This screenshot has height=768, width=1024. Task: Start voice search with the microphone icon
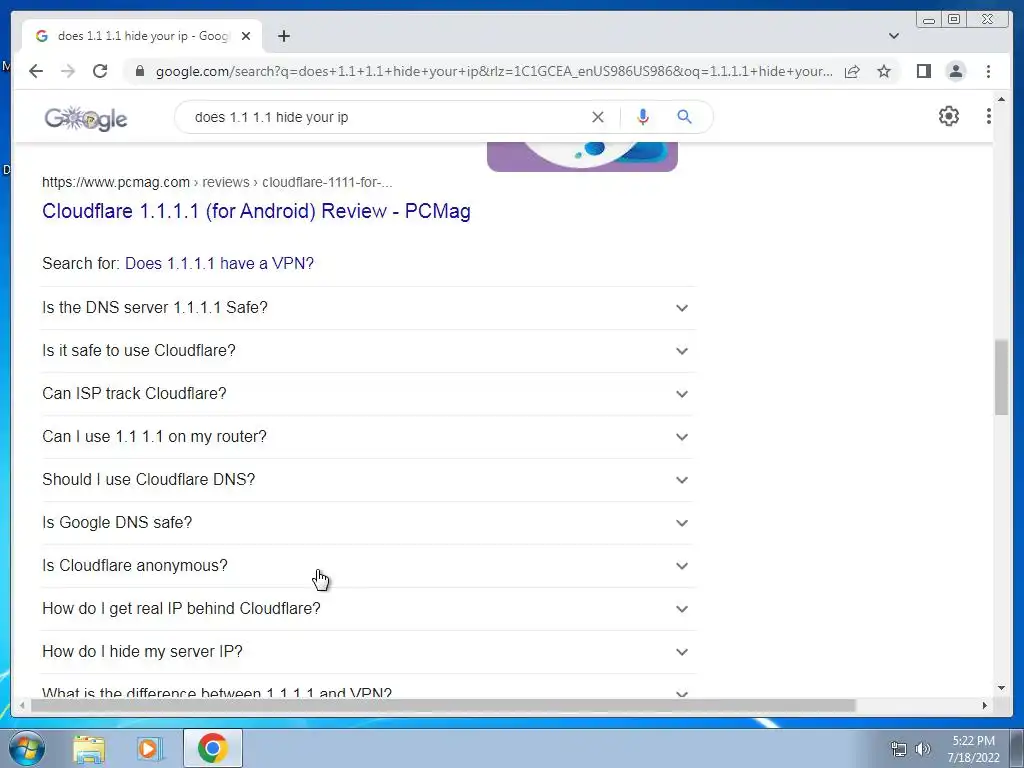point(643,117)
